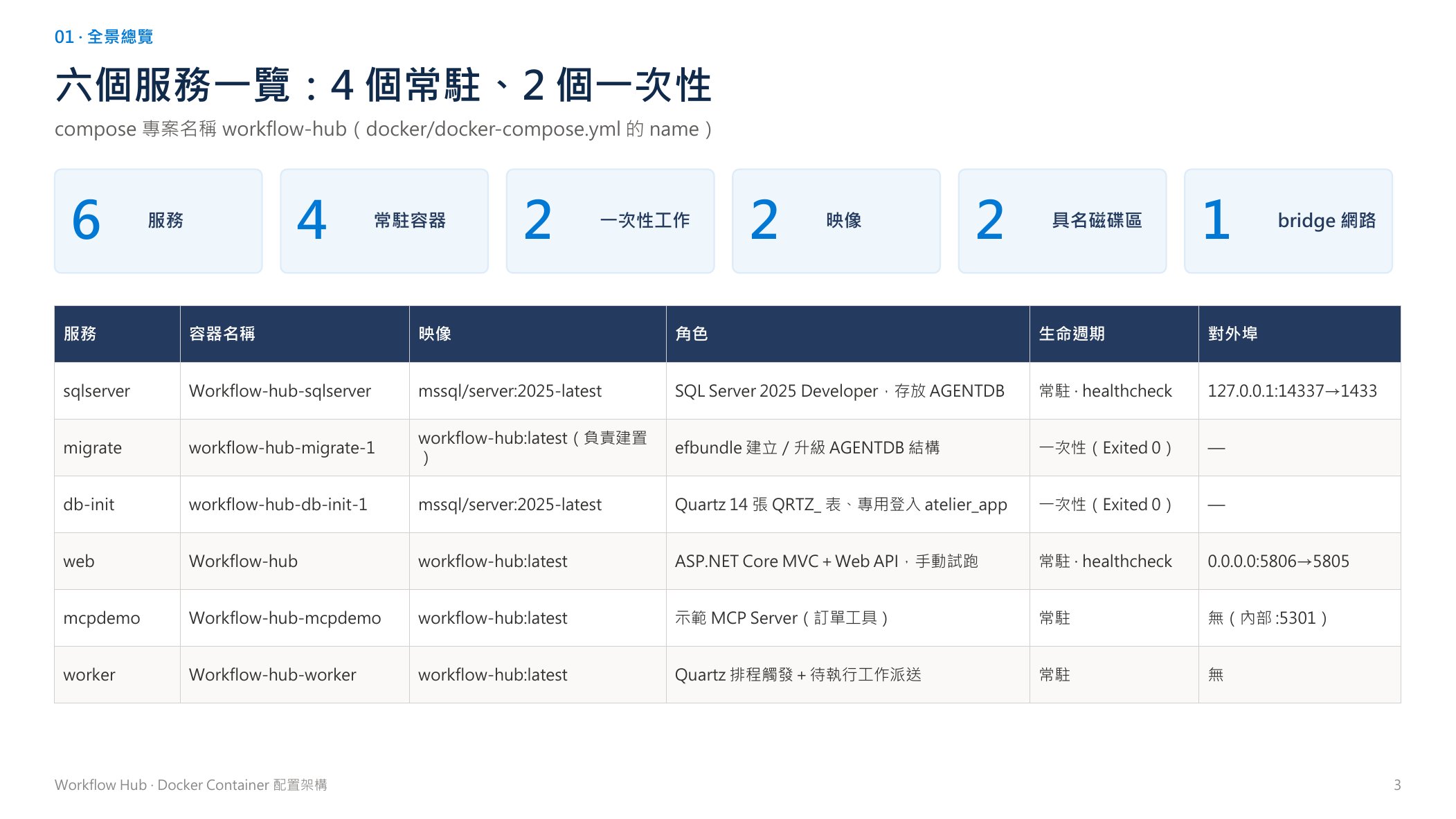Screen dimensions: 1456x819
Task: Click the 'workflow-hub-migrate-1' cell
Action: (295, 448)
